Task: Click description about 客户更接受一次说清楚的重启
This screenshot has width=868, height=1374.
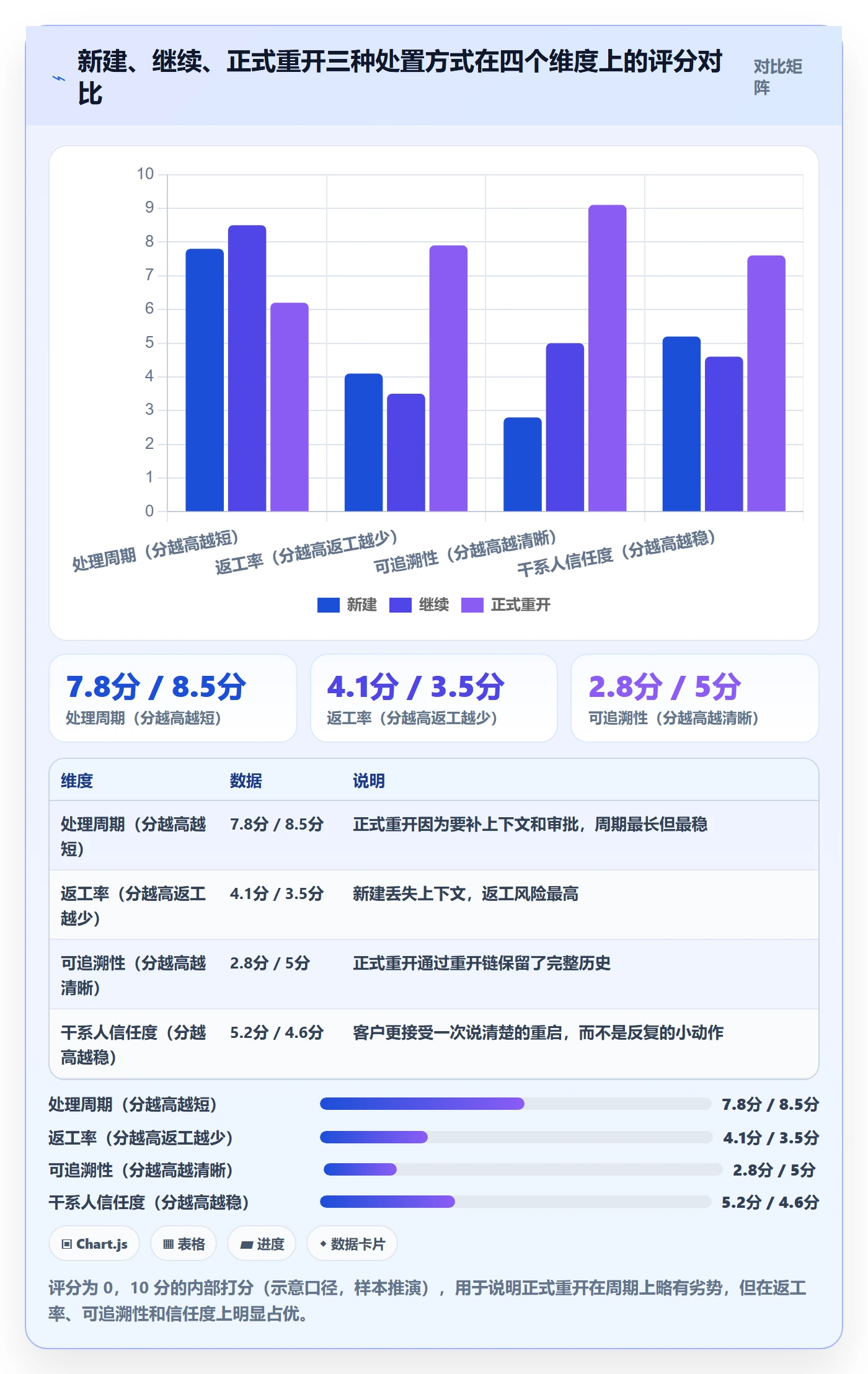Action: 538,1032
